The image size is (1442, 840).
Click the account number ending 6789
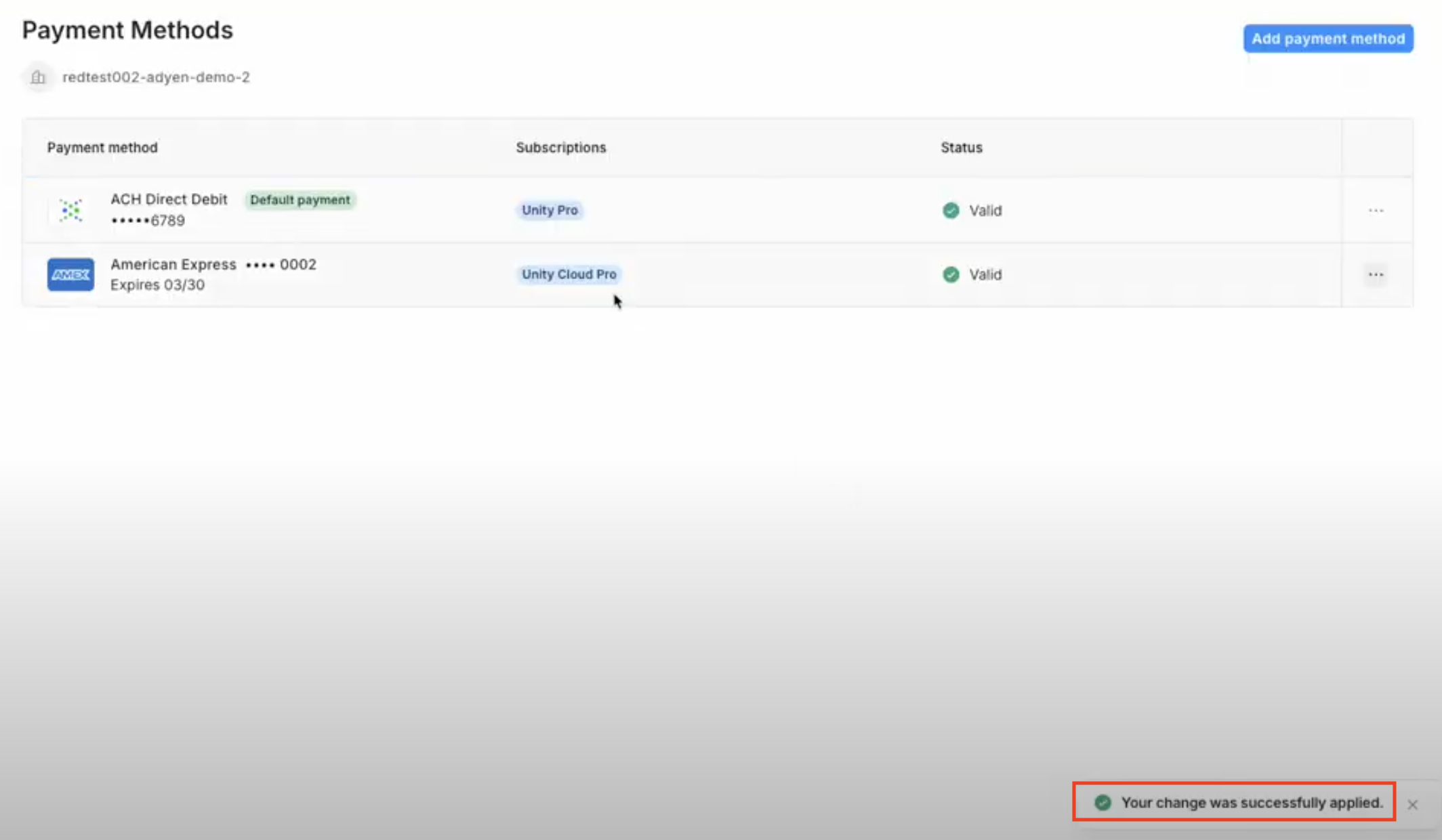point(148,221)
